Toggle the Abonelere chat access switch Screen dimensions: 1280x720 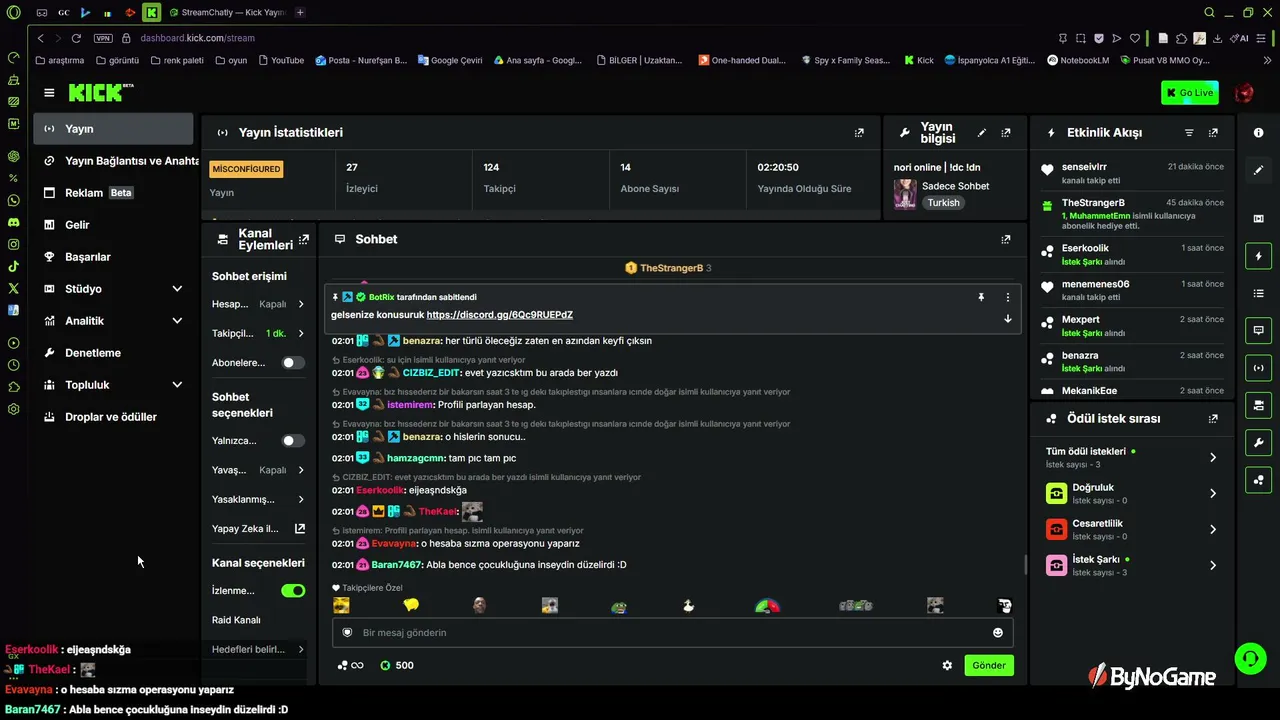(293, 363)
